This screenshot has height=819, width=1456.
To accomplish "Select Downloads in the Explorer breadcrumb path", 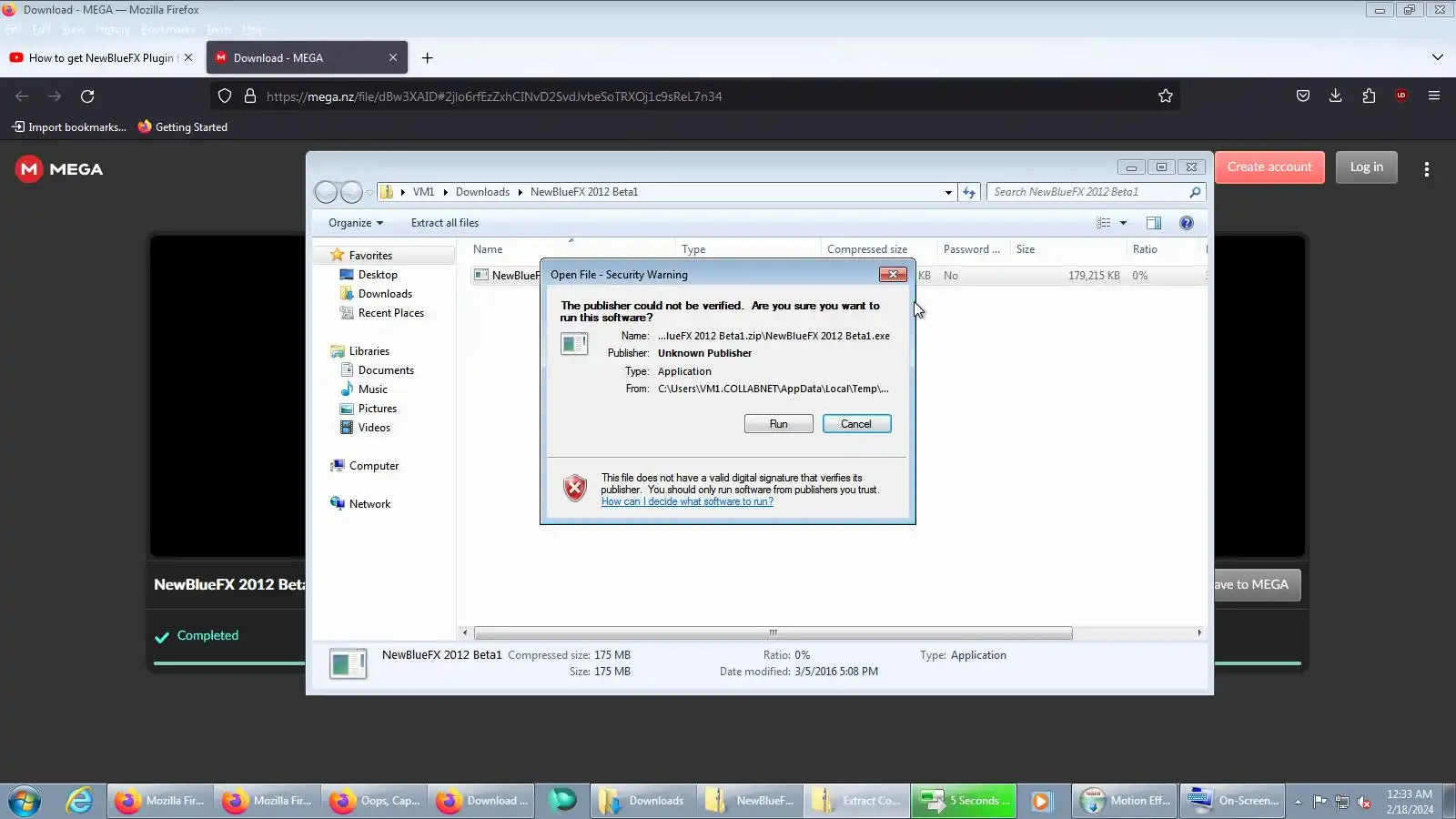I will click(482, 192).
